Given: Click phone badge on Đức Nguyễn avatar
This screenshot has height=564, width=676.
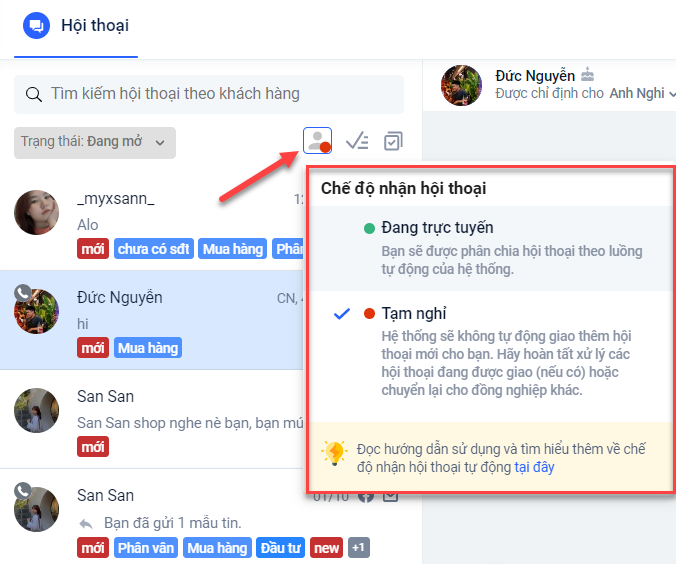Looking at the screenshot, I should [22, 293].
